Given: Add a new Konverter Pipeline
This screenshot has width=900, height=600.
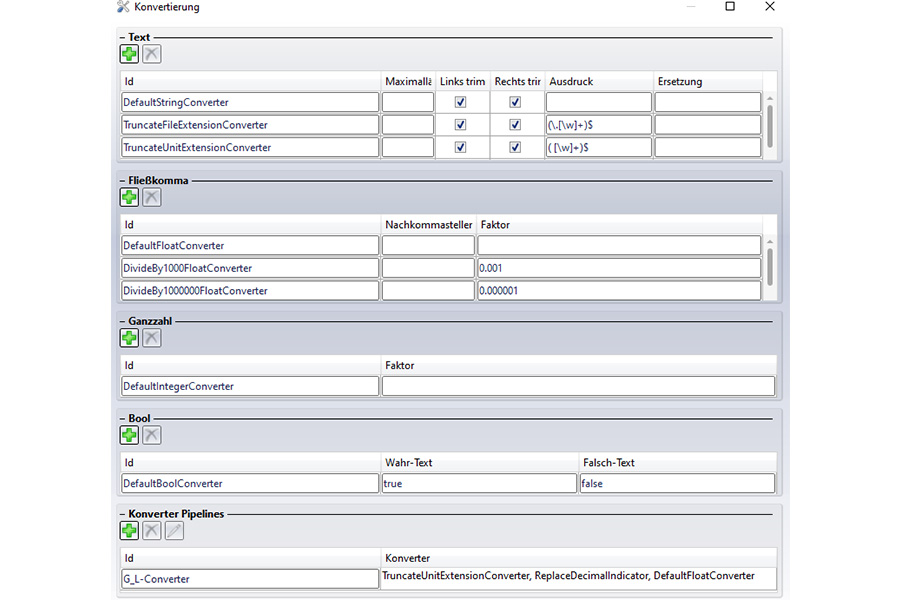Looking at the screenshot, I should click(x=129, y=530).
